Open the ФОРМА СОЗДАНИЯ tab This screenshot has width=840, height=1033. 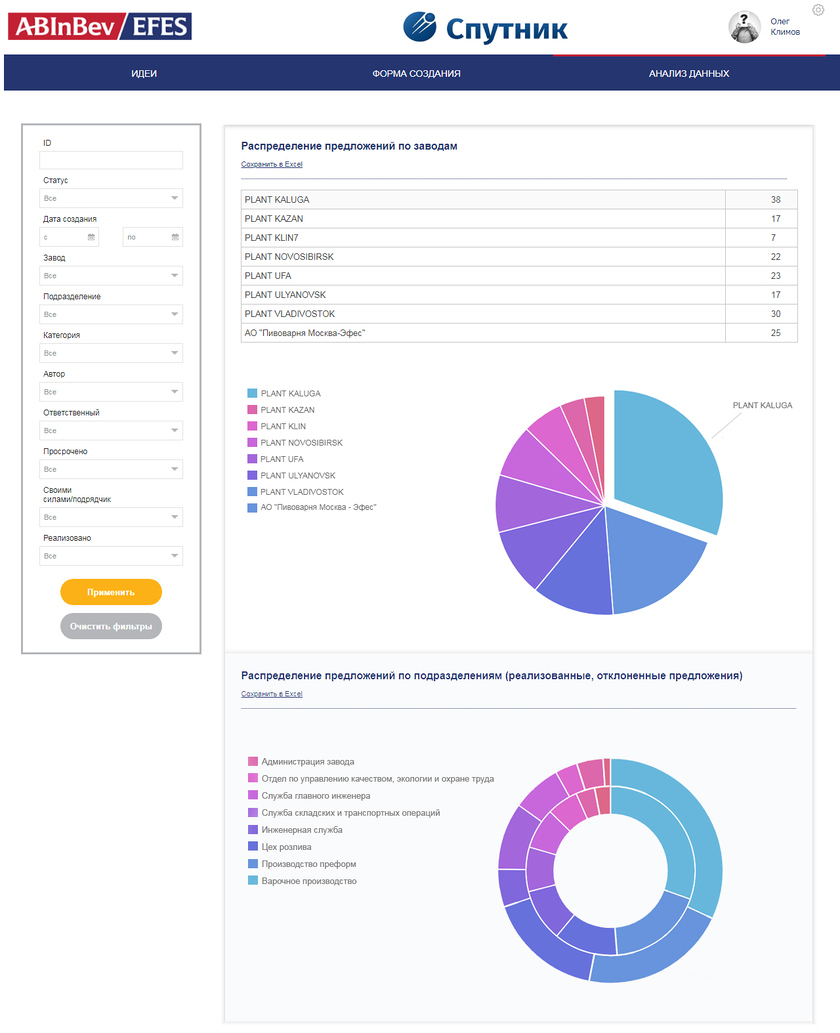click(x=416, y=74)
